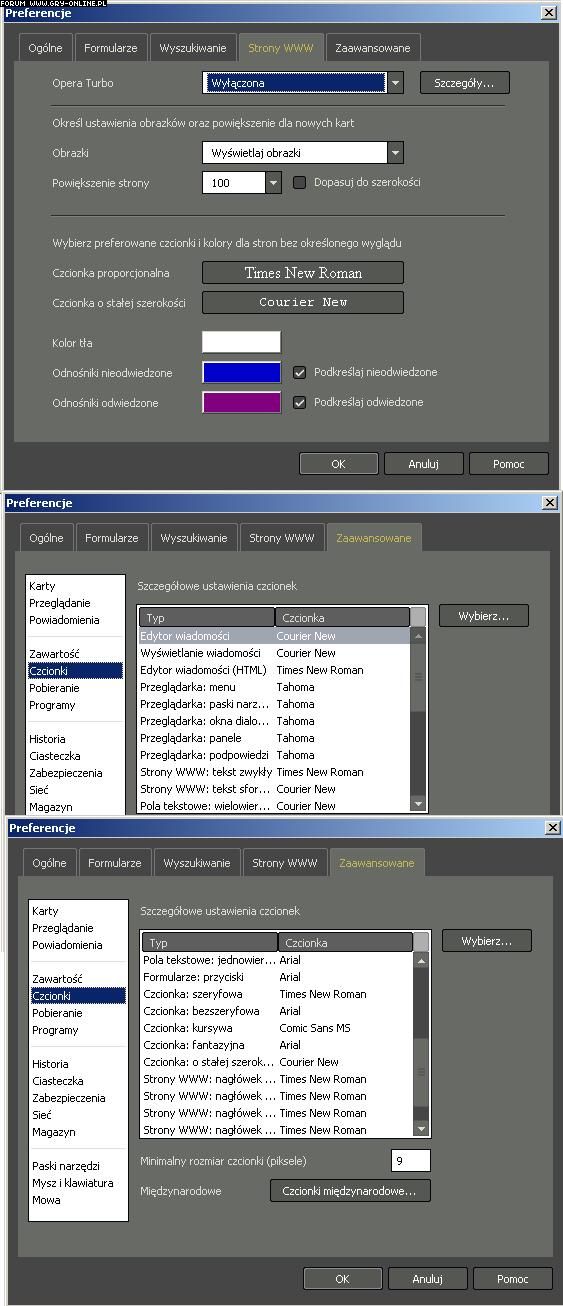Select the Wyświetlanie wiadomości row
Screen dimensions: 563x1306
pyautogui.click(x=274, y=653)
